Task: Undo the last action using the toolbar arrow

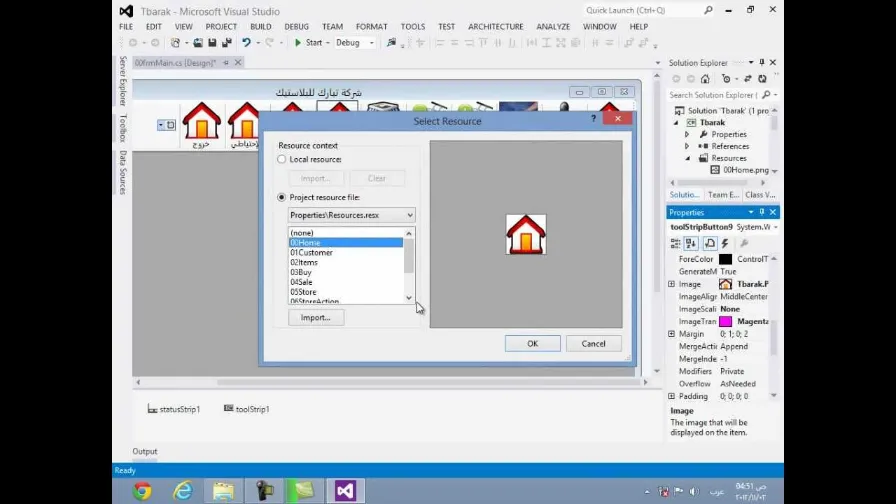Action: coord(246,43)
